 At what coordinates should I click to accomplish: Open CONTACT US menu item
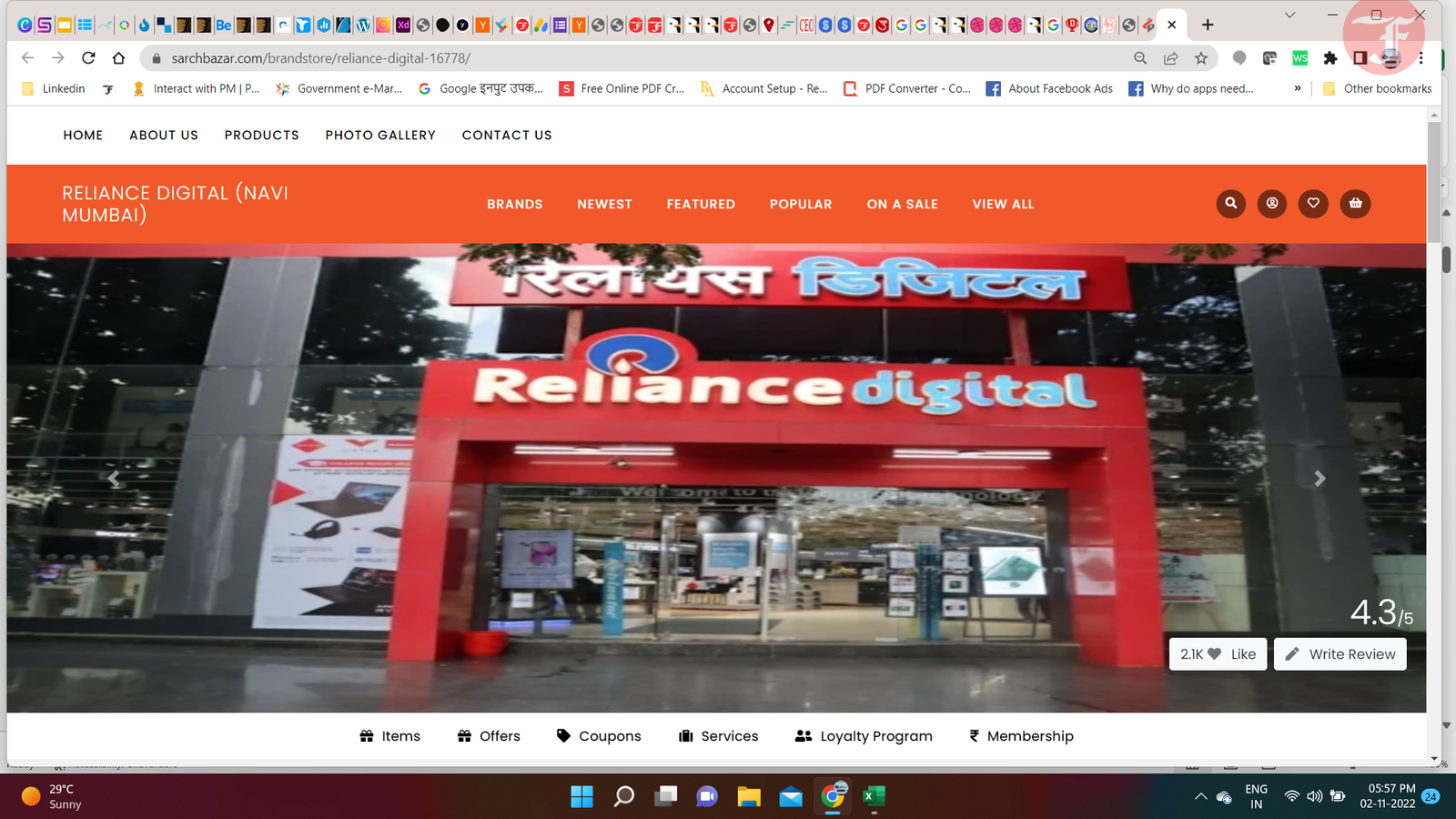click(507, 135)
